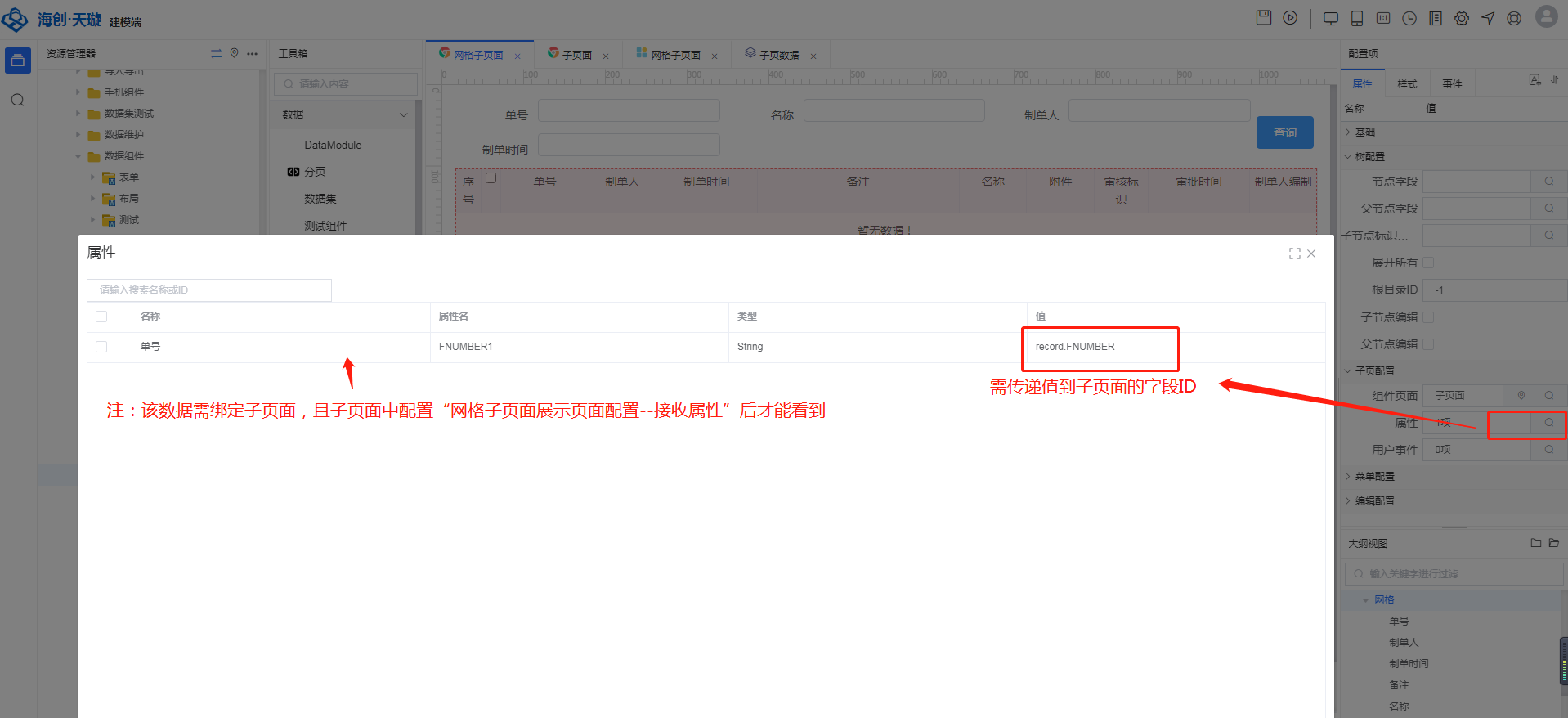1568x718 pixels.
Task: Check the 单号 row checkbox
Action: 101,347
